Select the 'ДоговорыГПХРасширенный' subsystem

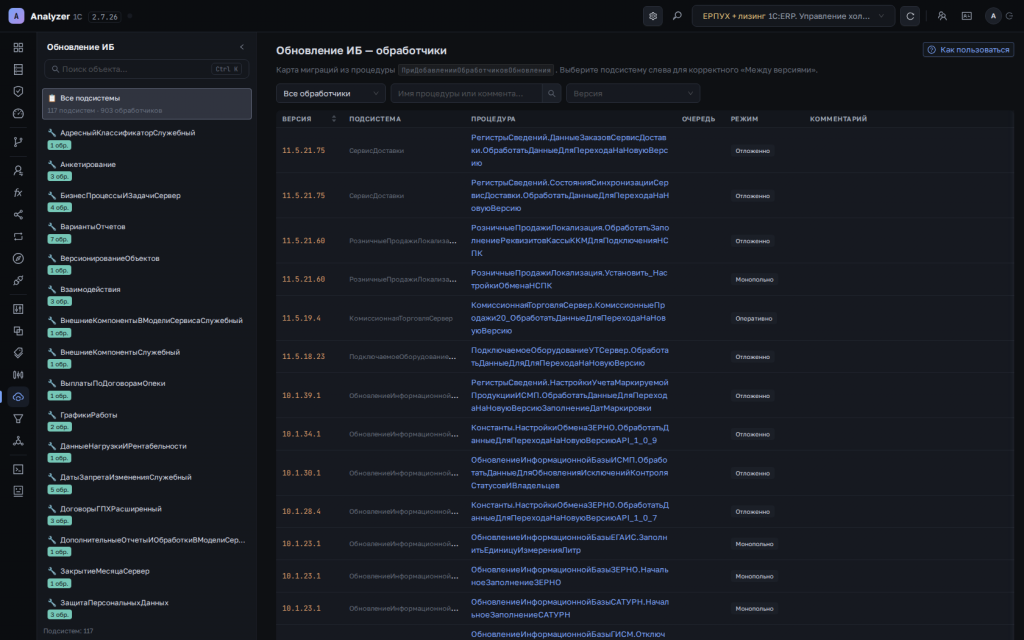pos(147,514)
